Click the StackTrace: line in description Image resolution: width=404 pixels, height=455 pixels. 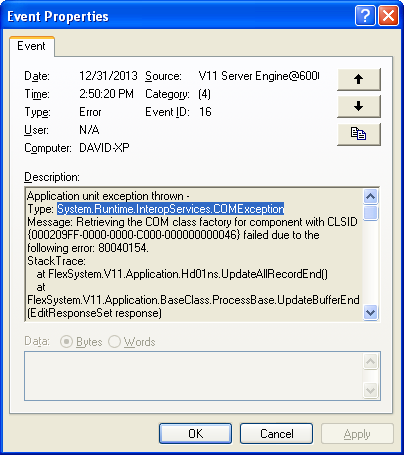56,261
